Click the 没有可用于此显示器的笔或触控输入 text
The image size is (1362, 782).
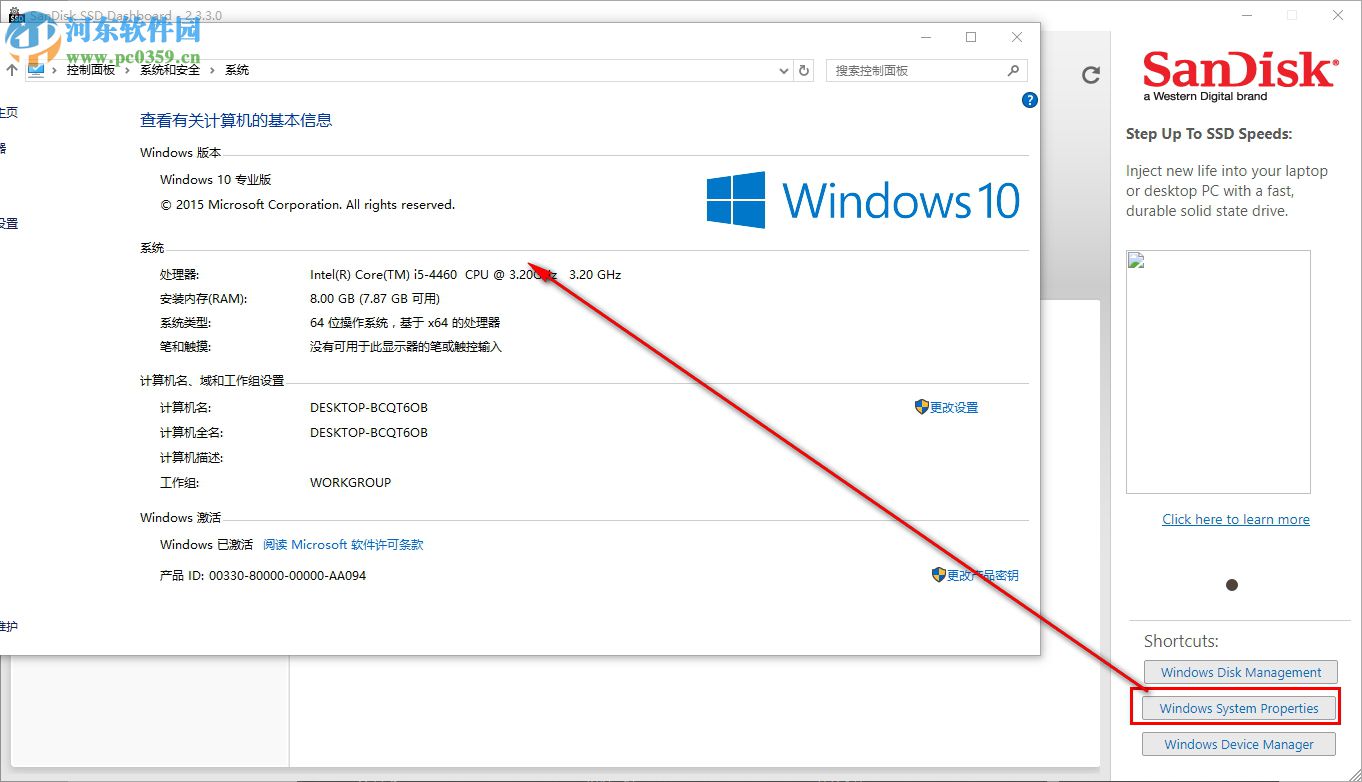tap(406, 347)
